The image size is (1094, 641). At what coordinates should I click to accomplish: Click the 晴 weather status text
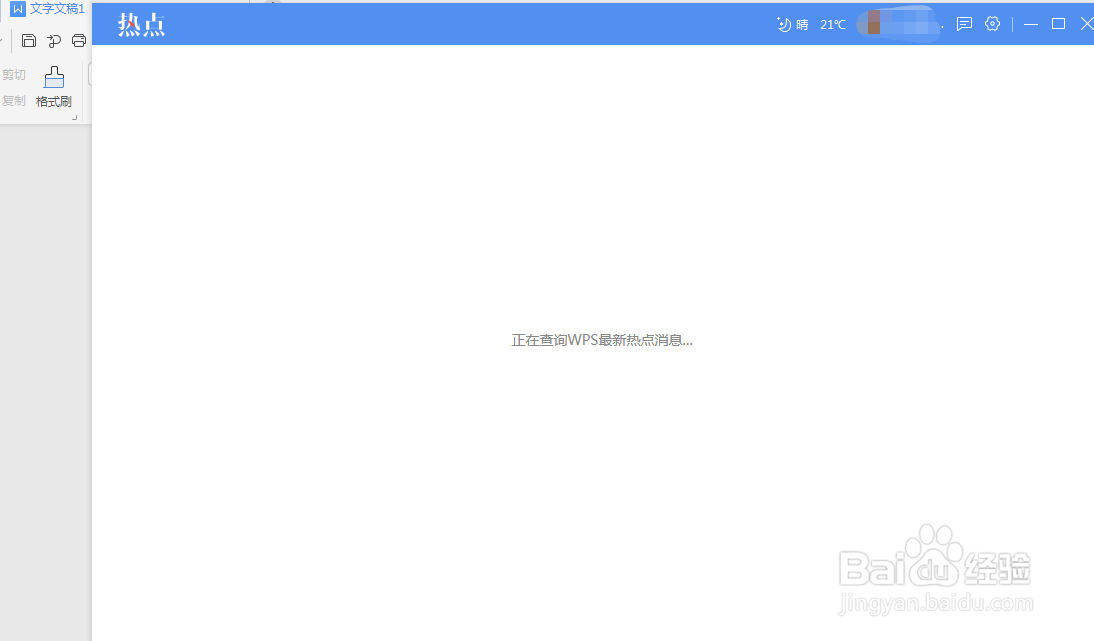pos(802,24)
